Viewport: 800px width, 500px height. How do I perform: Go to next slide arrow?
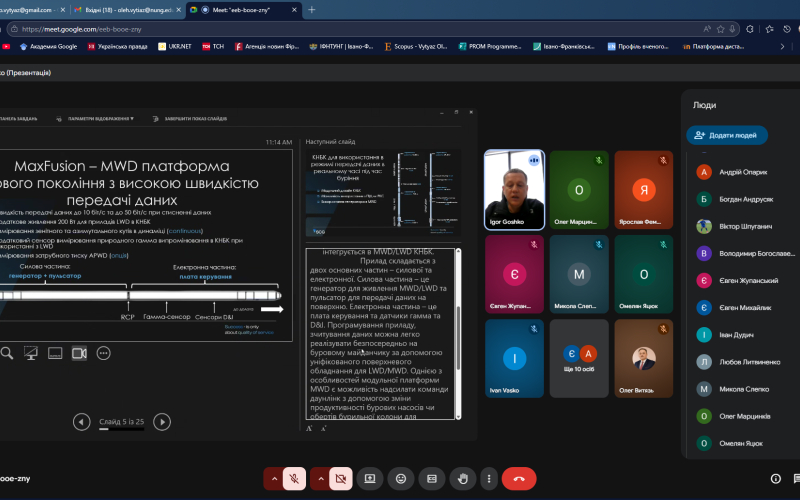click(x=162, y=422)
